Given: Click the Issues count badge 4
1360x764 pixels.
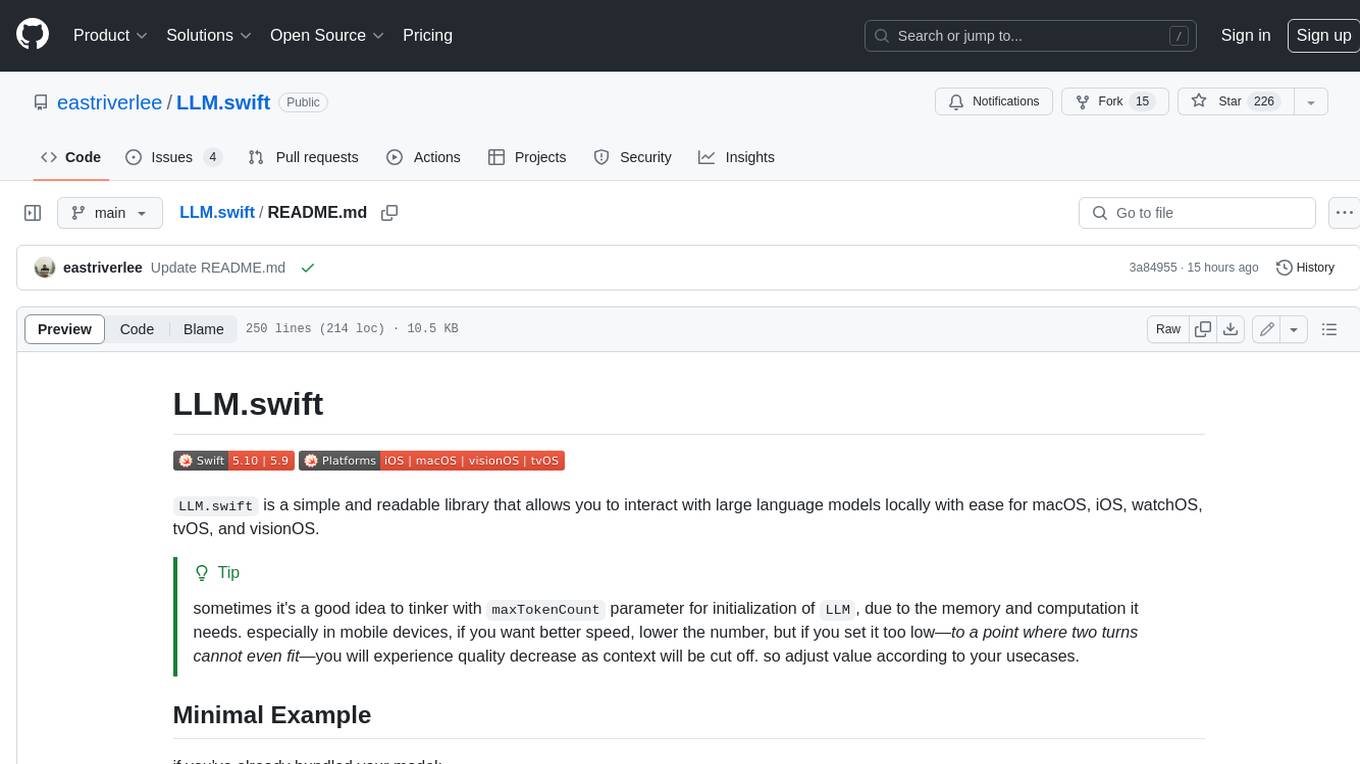Looking at the screenshot, I should [212, 157].
